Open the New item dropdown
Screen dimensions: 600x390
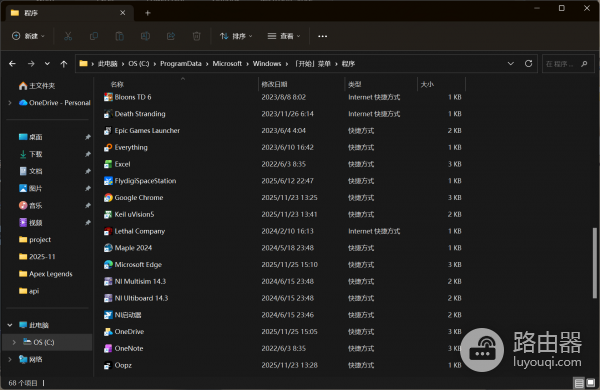pyautogui.click(x=28, y=36)
